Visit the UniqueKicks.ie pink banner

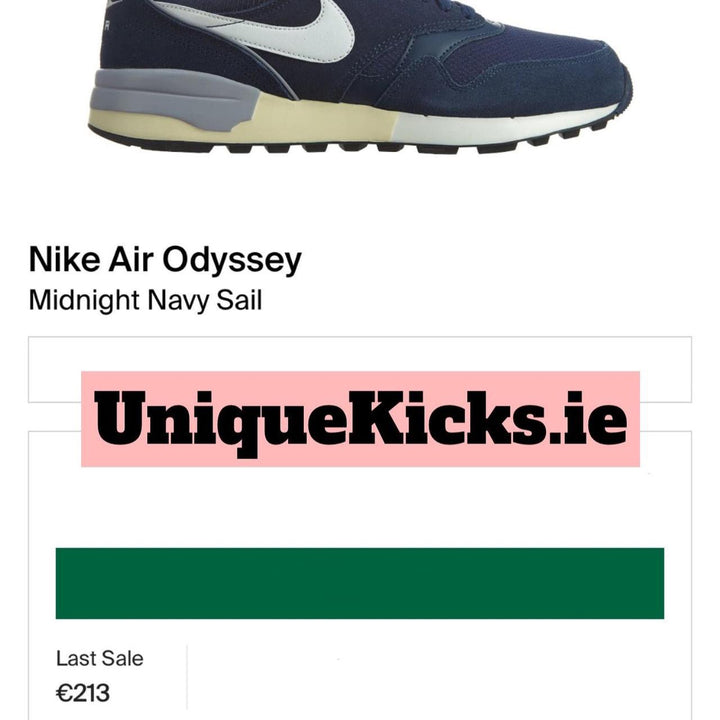point(360,419)
